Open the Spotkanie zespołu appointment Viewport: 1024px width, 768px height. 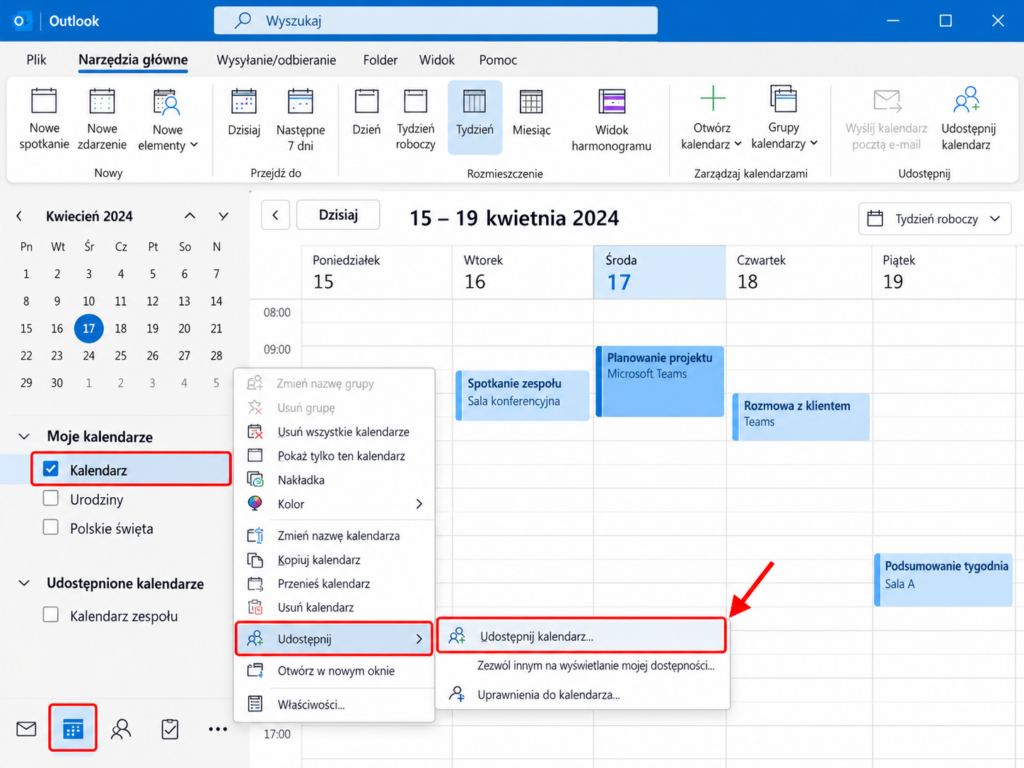[x=522, y=395]
